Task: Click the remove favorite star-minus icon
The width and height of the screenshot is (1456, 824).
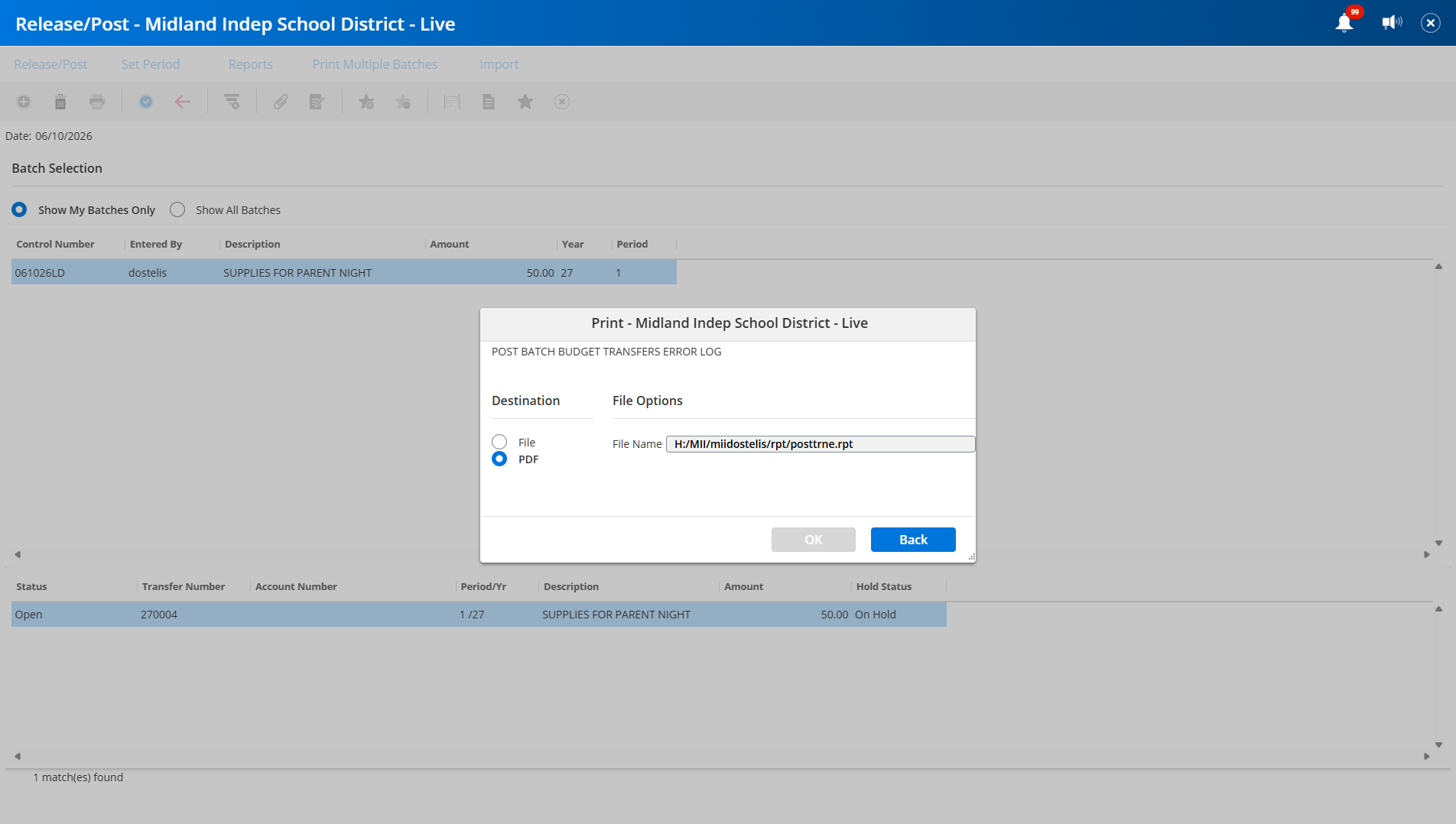Action: 403,102
